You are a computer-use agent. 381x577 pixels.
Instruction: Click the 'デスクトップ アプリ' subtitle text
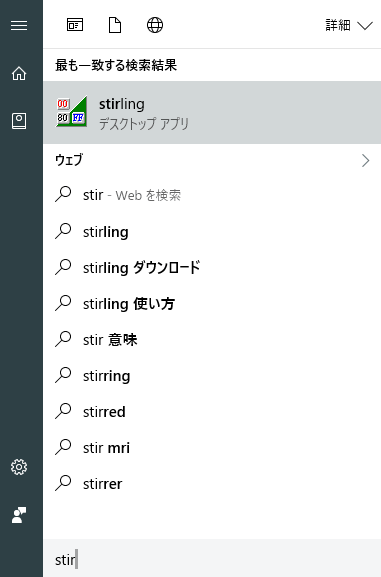[x=144, y=124]
